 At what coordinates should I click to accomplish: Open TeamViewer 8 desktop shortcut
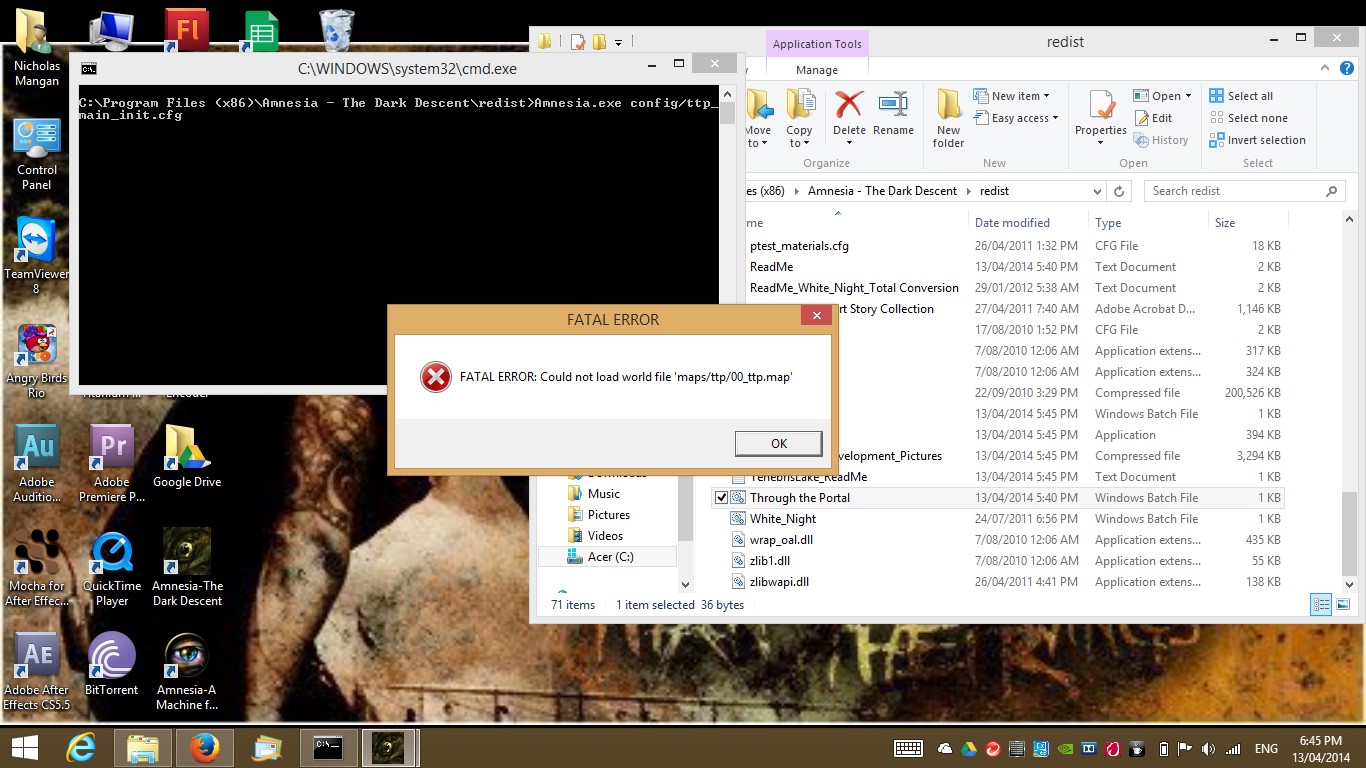(37, 256)
